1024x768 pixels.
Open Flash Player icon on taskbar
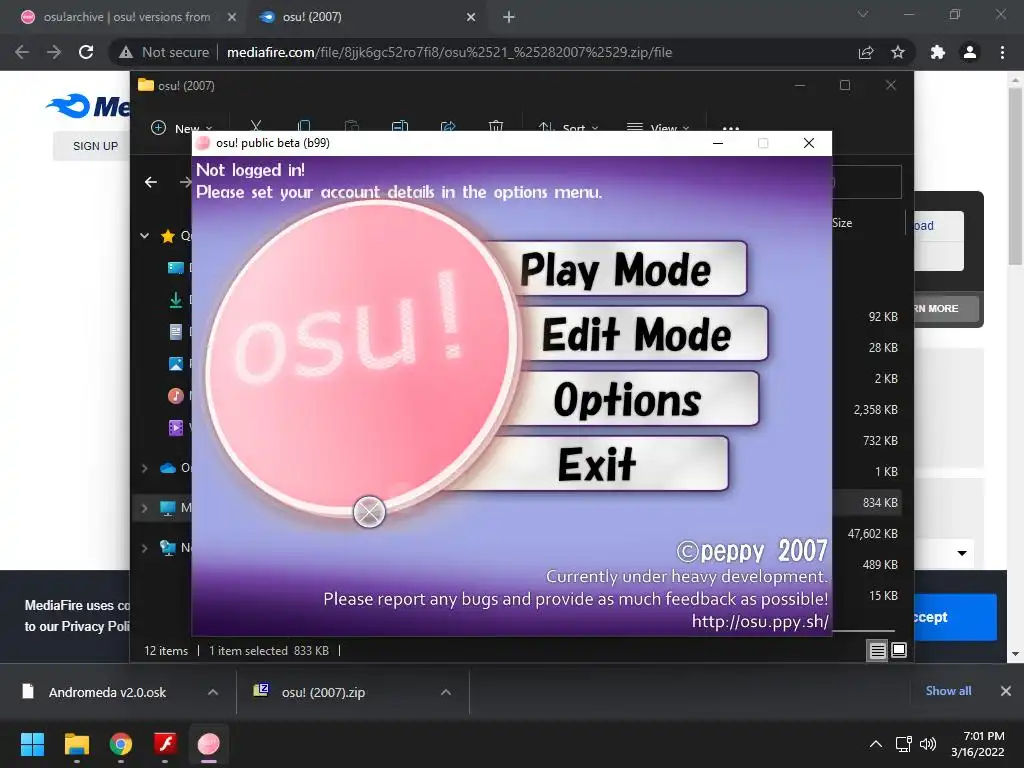coord(165,744)
